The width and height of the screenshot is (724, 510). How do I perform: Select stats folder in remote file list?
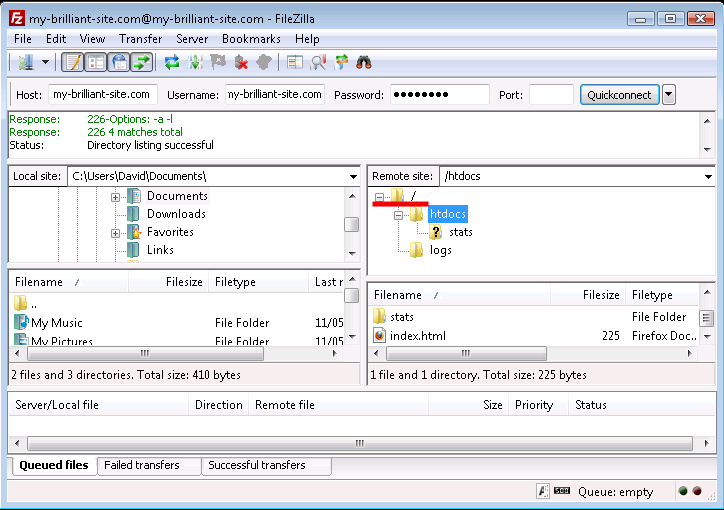[x=401, y=317]
